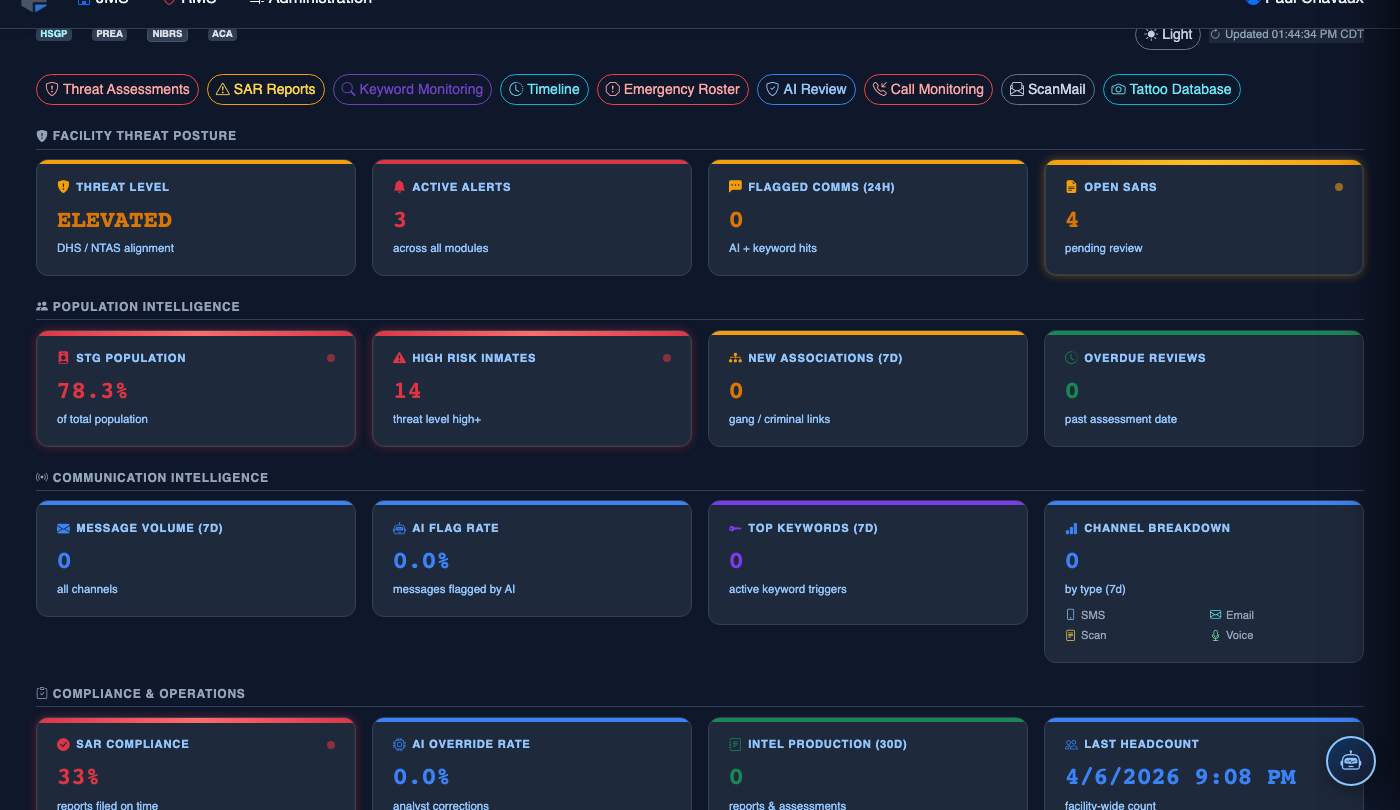Go to SAR Reports

(266, 89)
